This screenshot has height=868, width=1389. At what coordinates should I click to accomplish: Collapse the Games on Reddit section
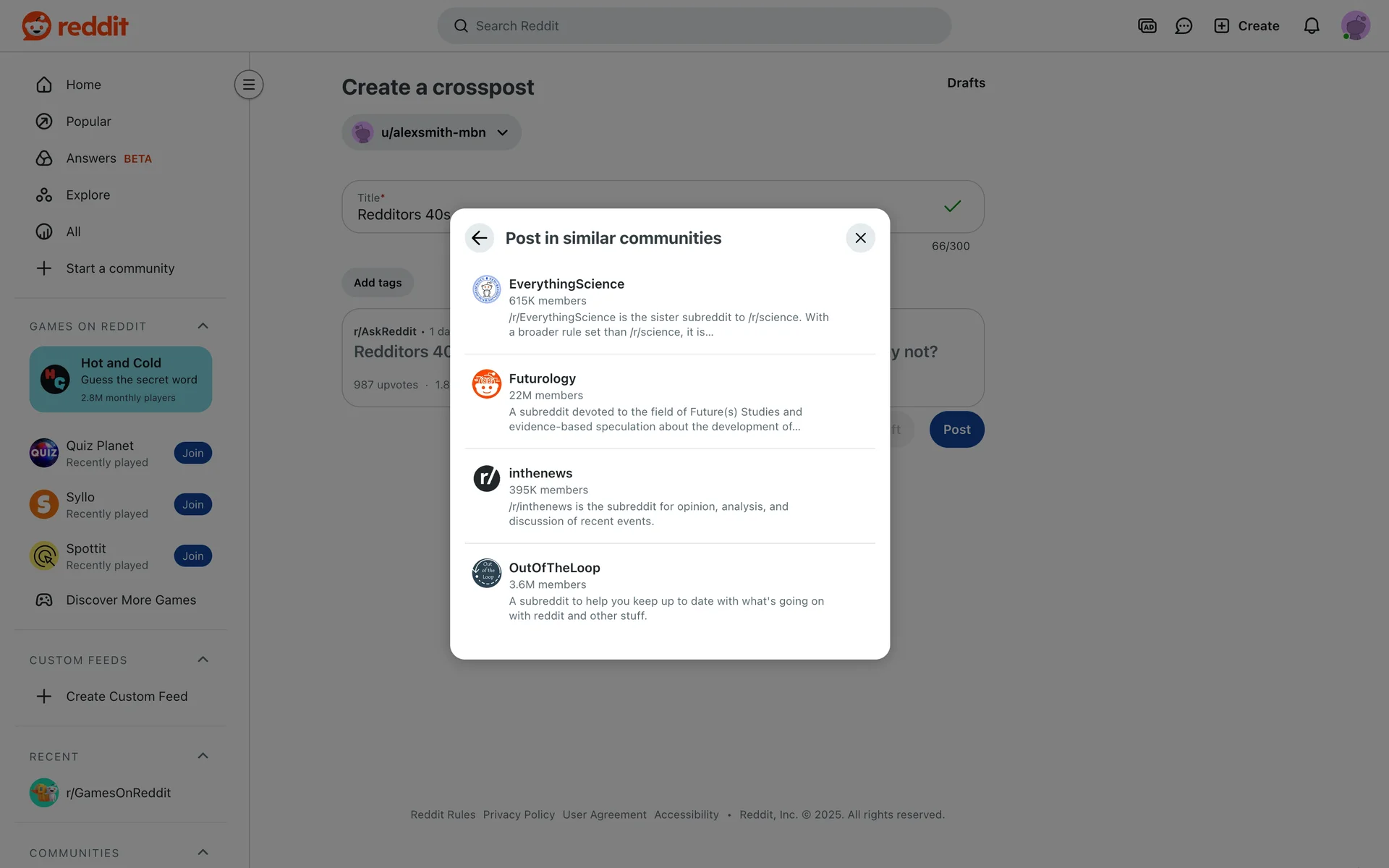coord(203,326)
